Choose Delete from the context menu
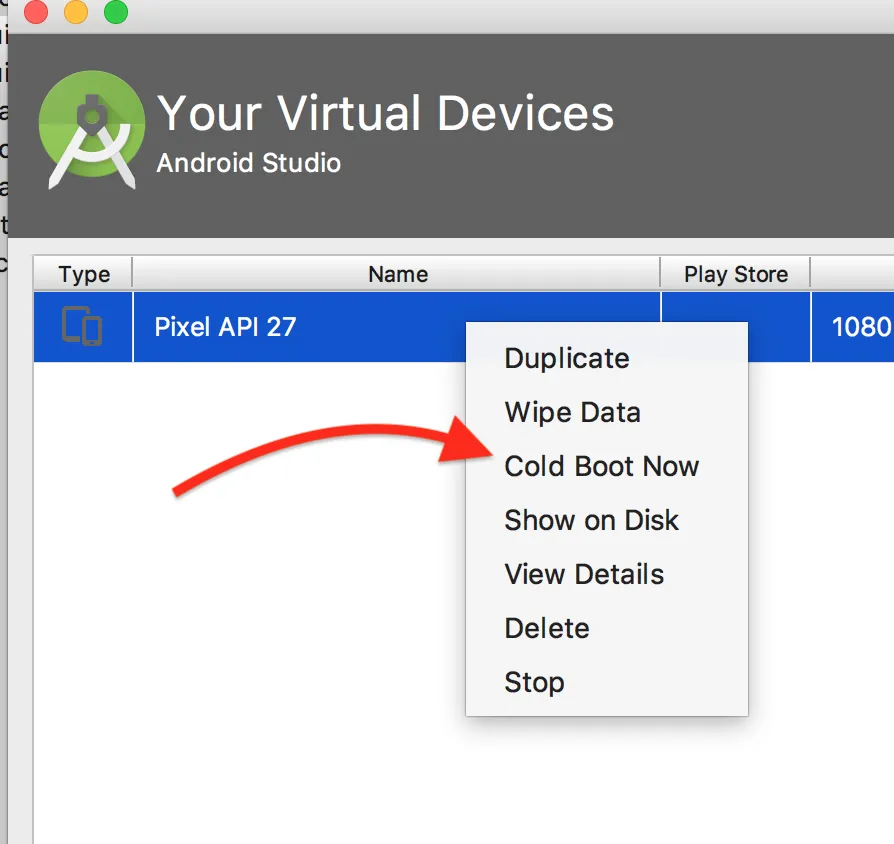 607,628
